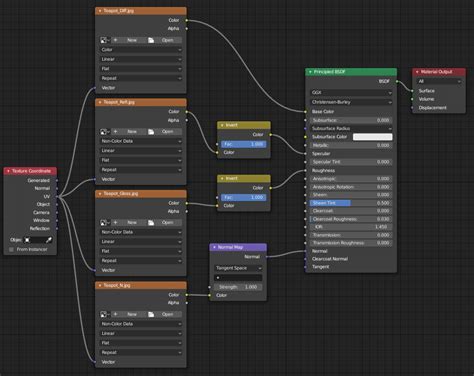Click UV output socket of Texture Coordinate
The image size is (474, 376).
pyautogui.click(x=57, y=196)
